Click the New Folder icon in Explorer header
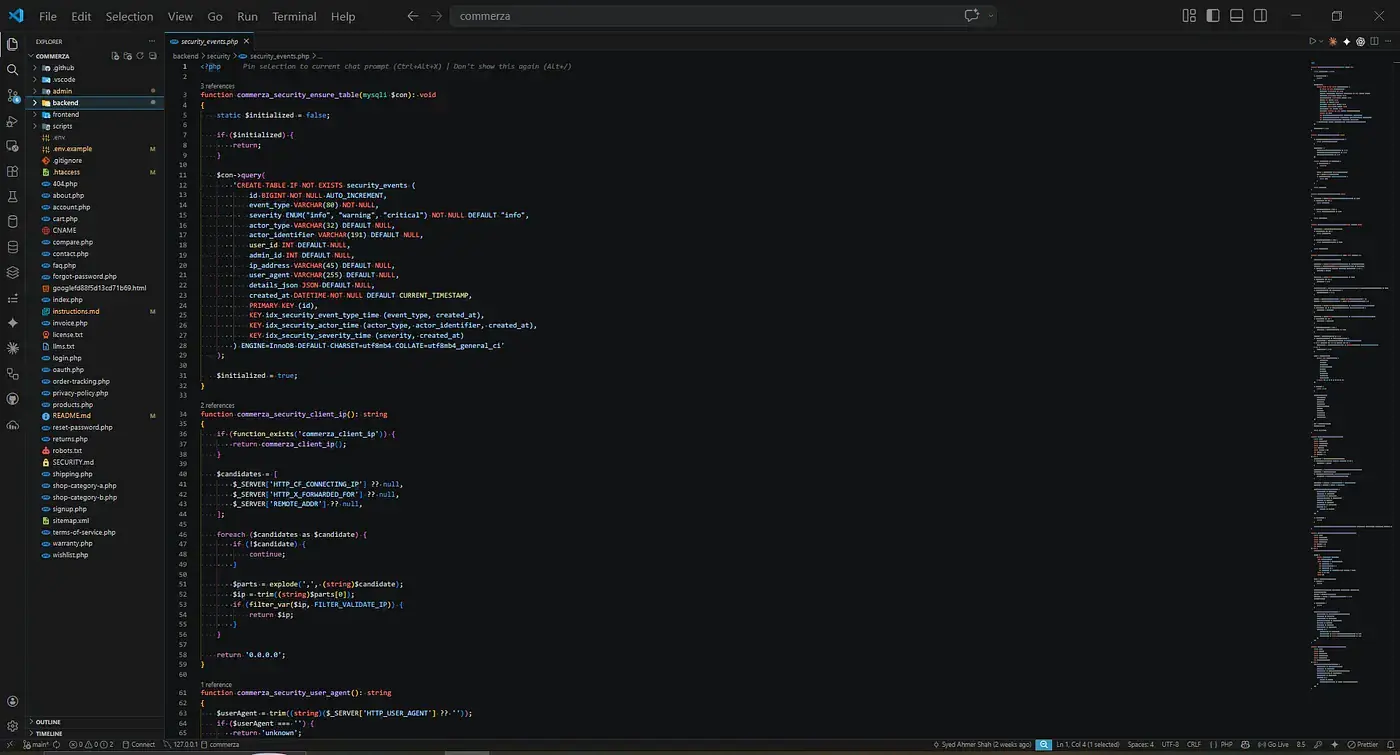This screenshot has width=1400, height=755. point(129,56)
